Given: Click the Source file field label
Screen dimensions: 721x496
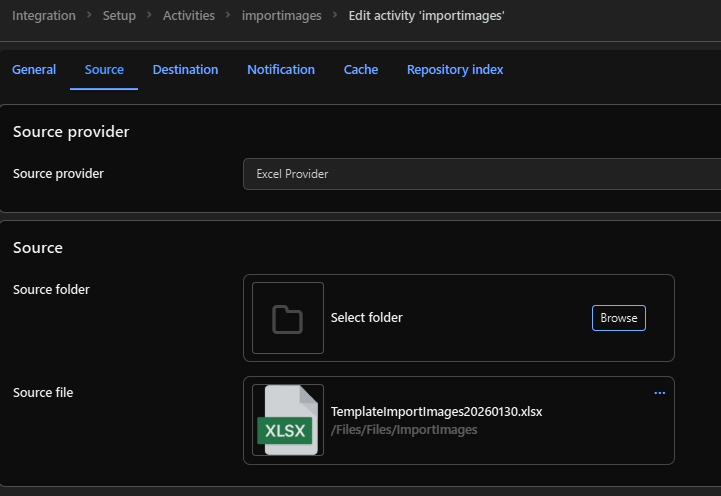Looking at the screenshot, I should pos(43,393).
